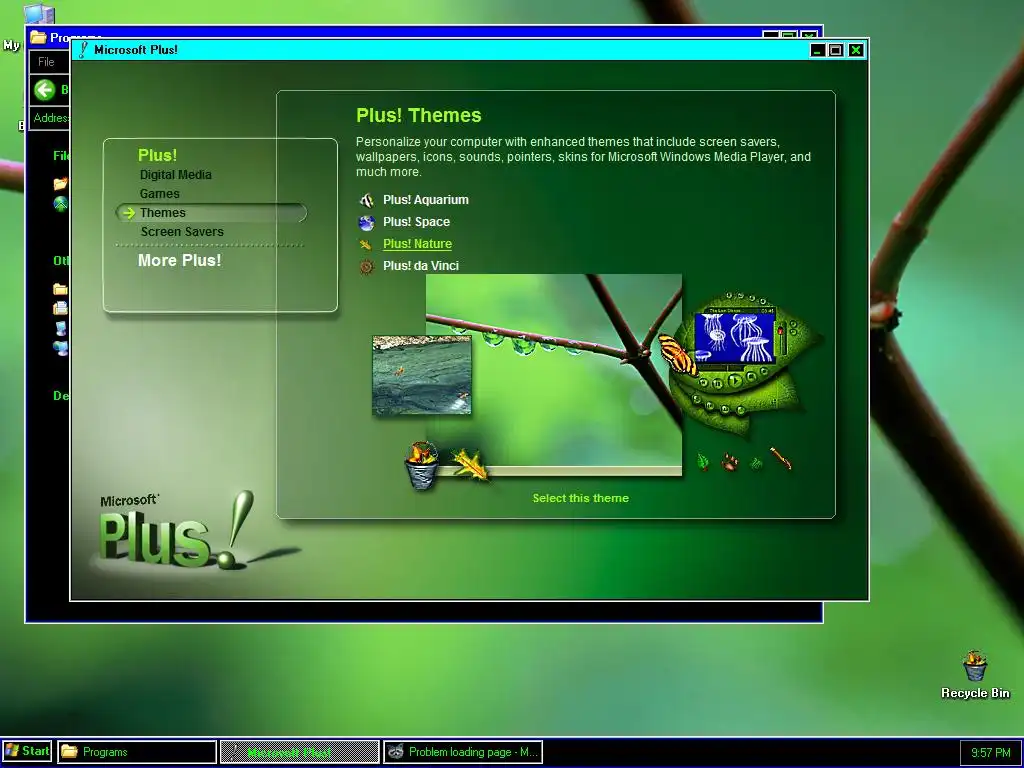This screenshot has height=768, width=1024.
Task: Click the bucket recycle bin icon in preview
Action: (421, 465)
